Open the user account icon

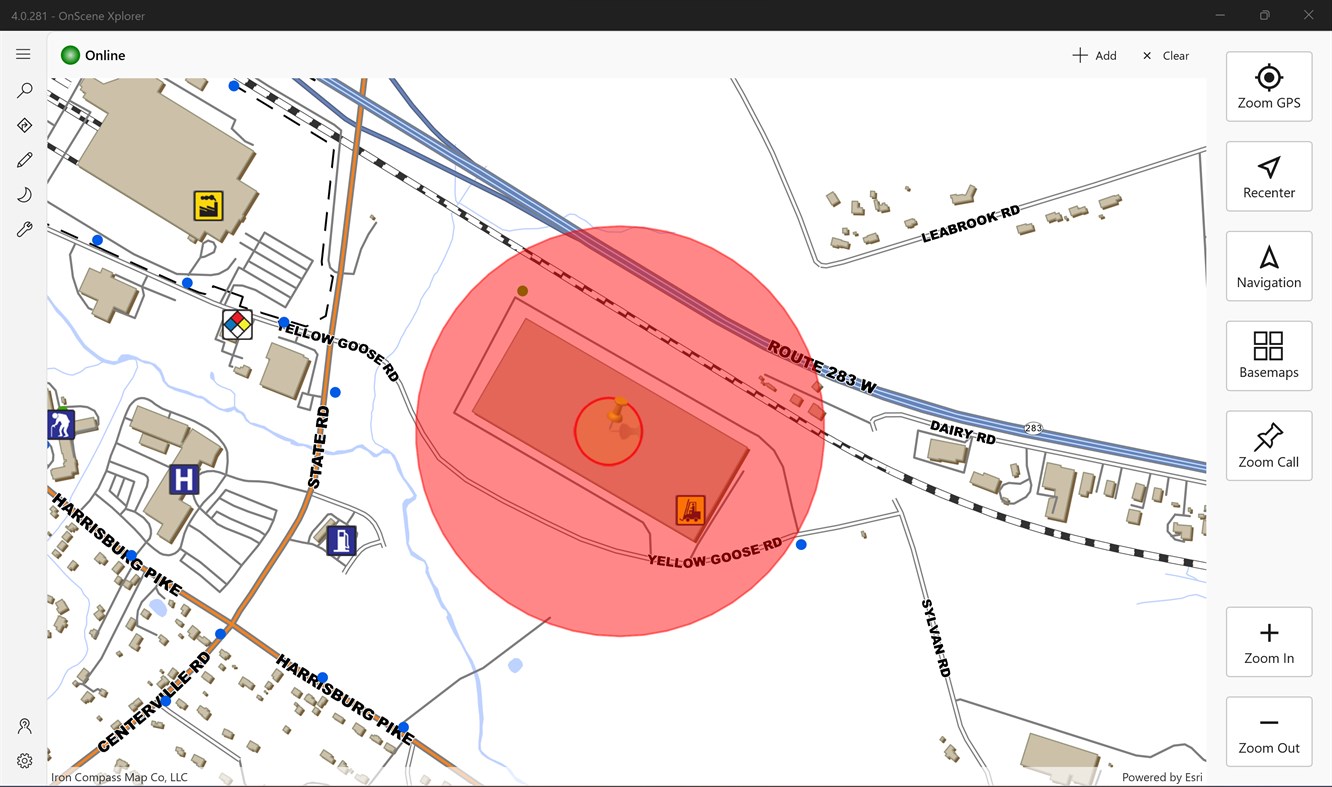click(x=24, y=725)
